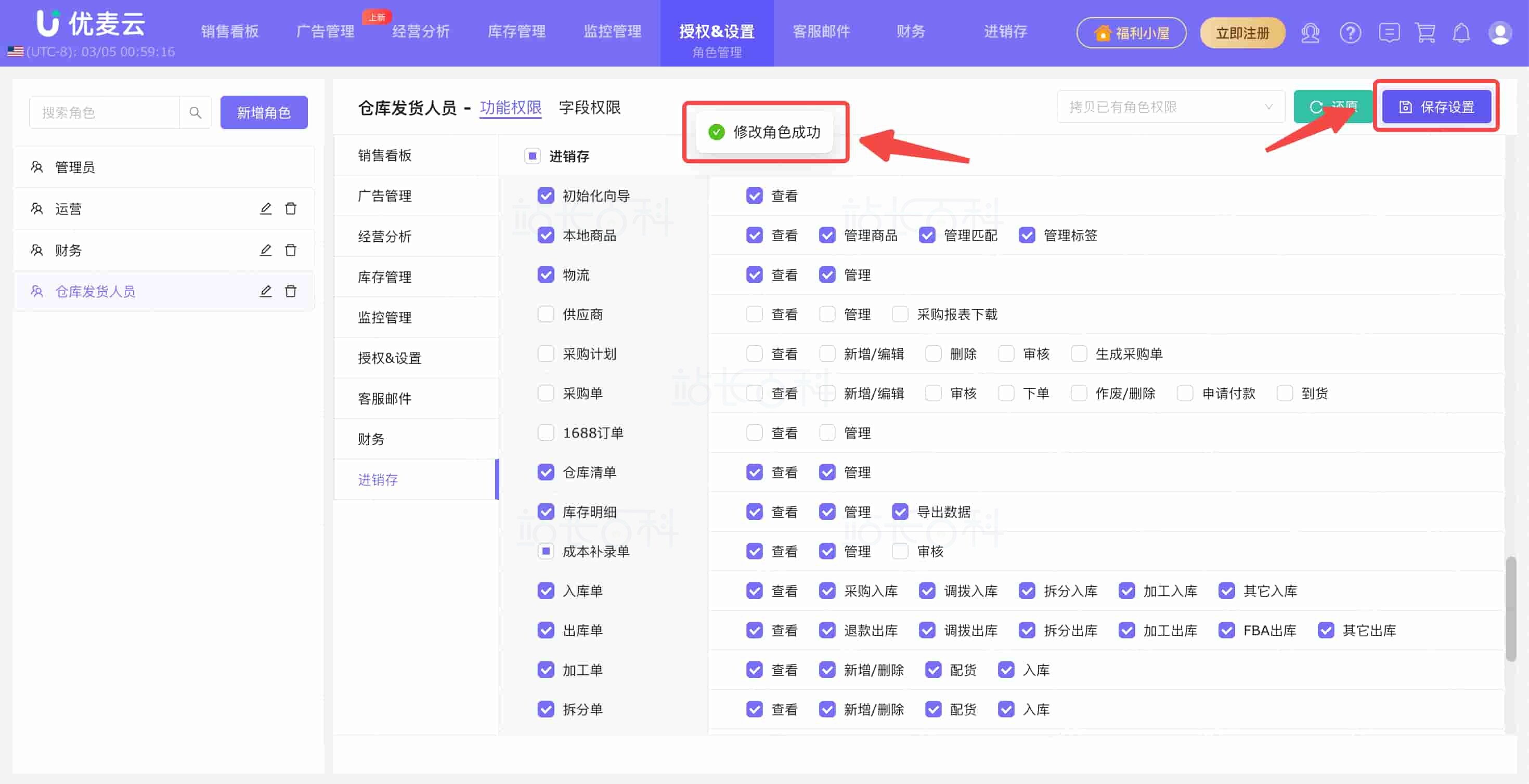1529x784 pixels.
Task: Open the shopping cart icon in header
Action: pyautogui.click(x=1425, y=33)
